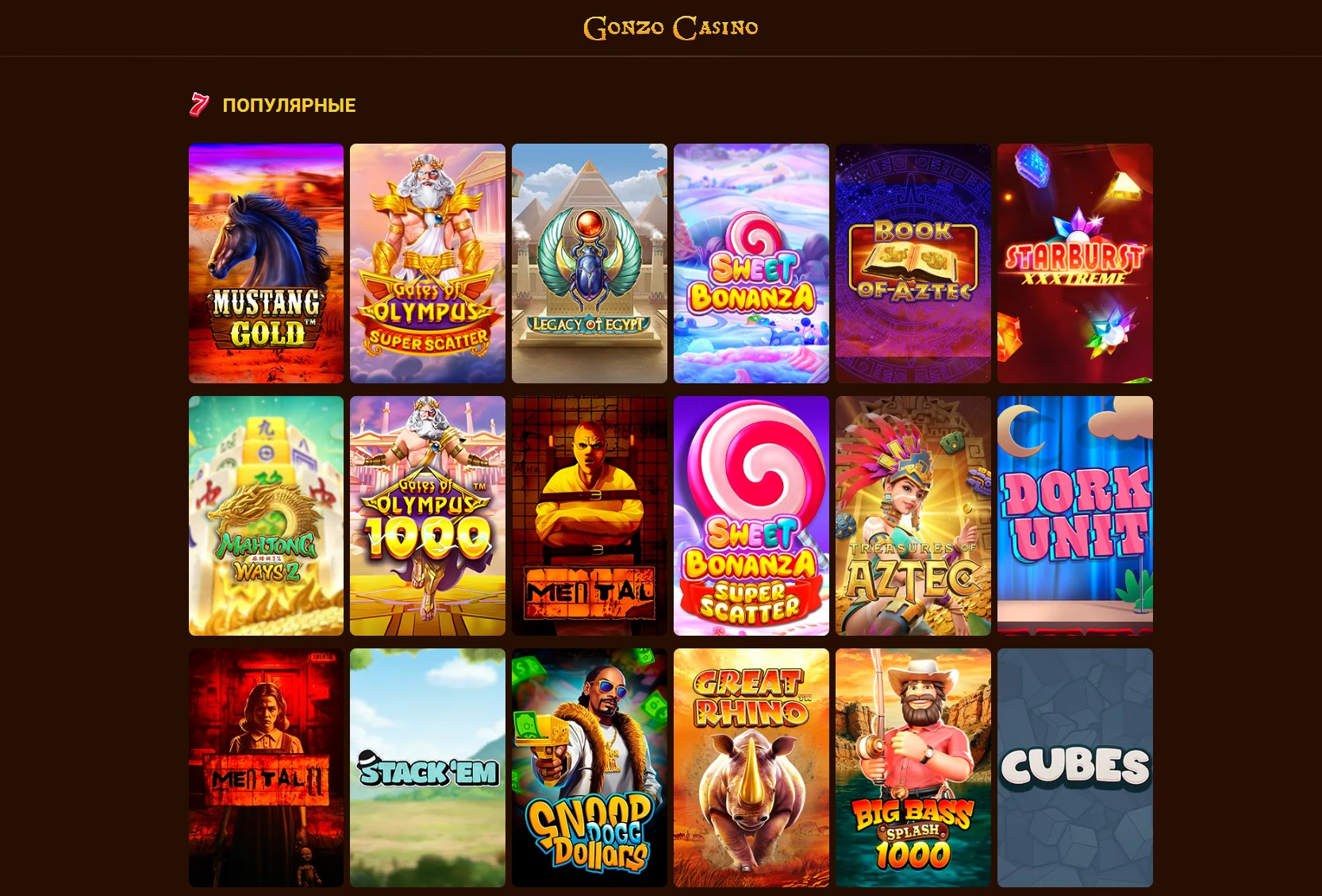Select the Mental slot with yellow straitjacket
This screenshot has width=1322, height=896.
(590, 516)
